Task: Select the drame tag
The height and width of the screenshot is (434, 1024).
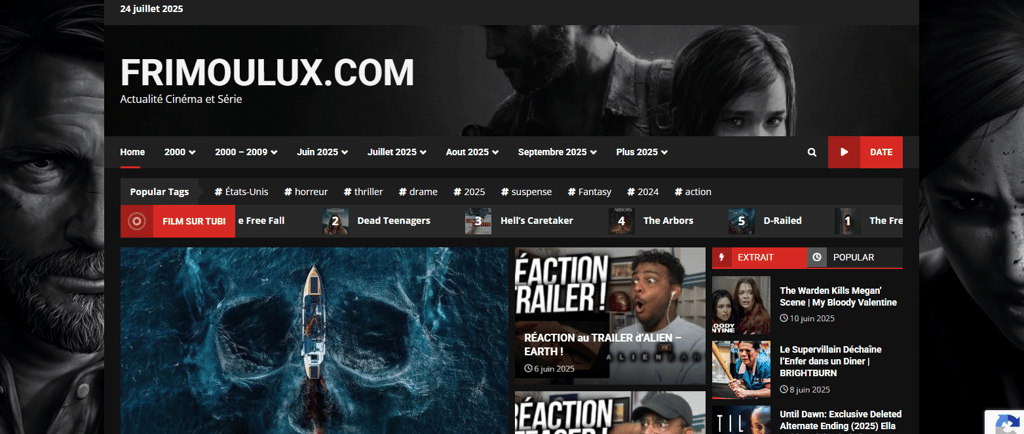Action: point(418,192)
